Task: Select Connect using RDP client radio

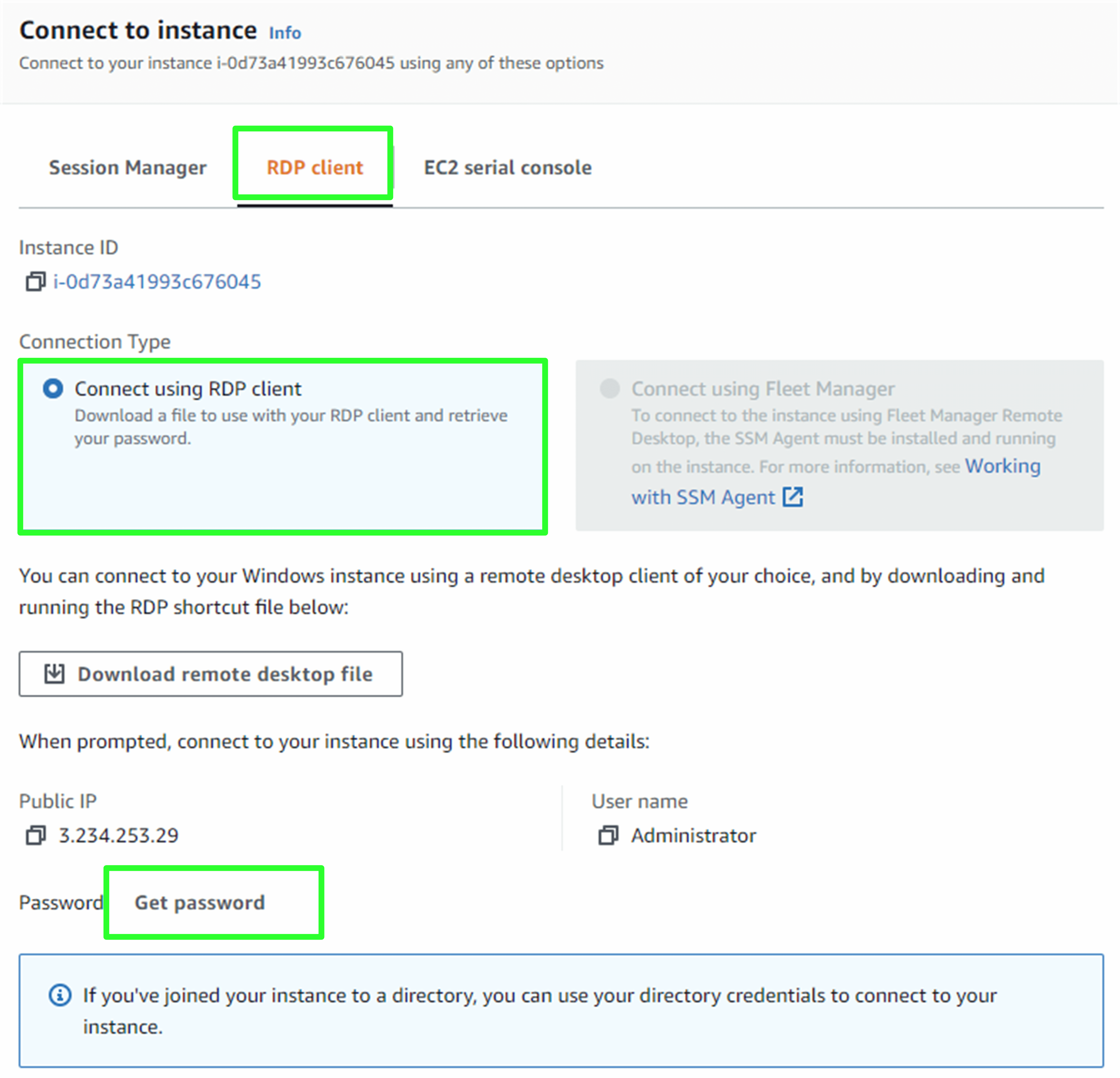Action: 53,389
